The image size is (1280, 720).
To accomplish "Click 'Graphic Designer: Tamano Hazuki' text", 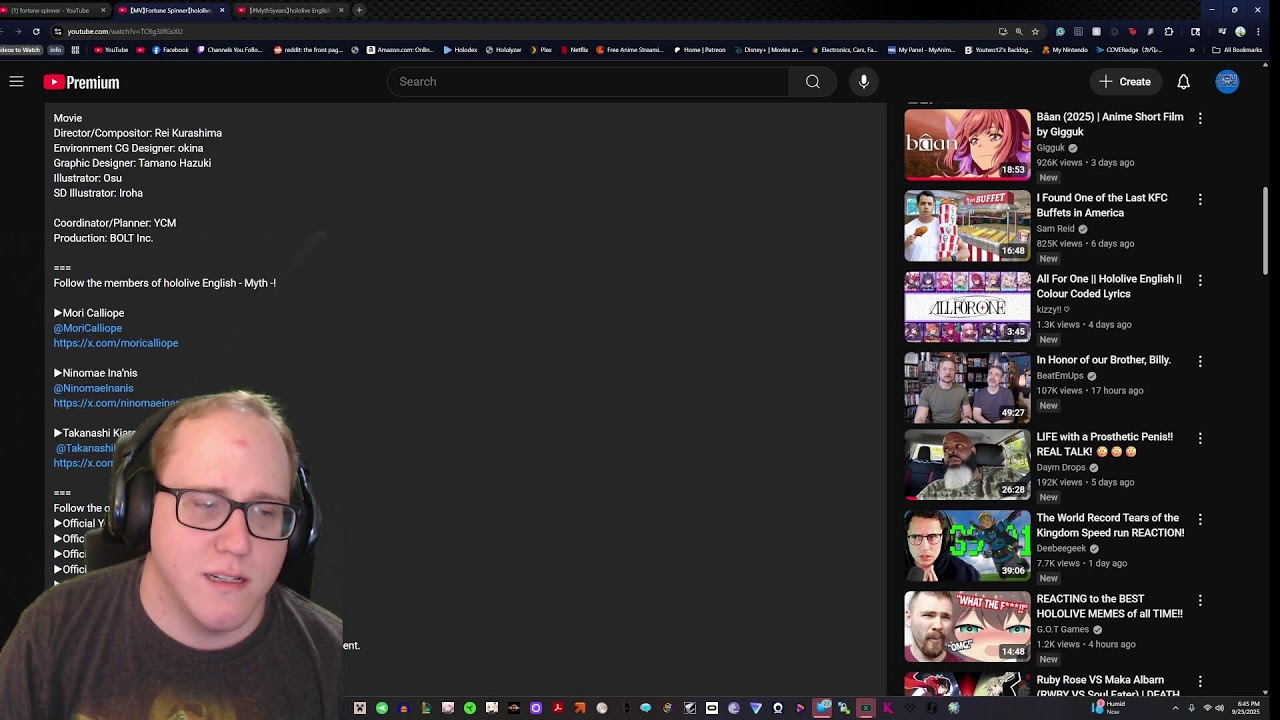I will tap(132, 163).
